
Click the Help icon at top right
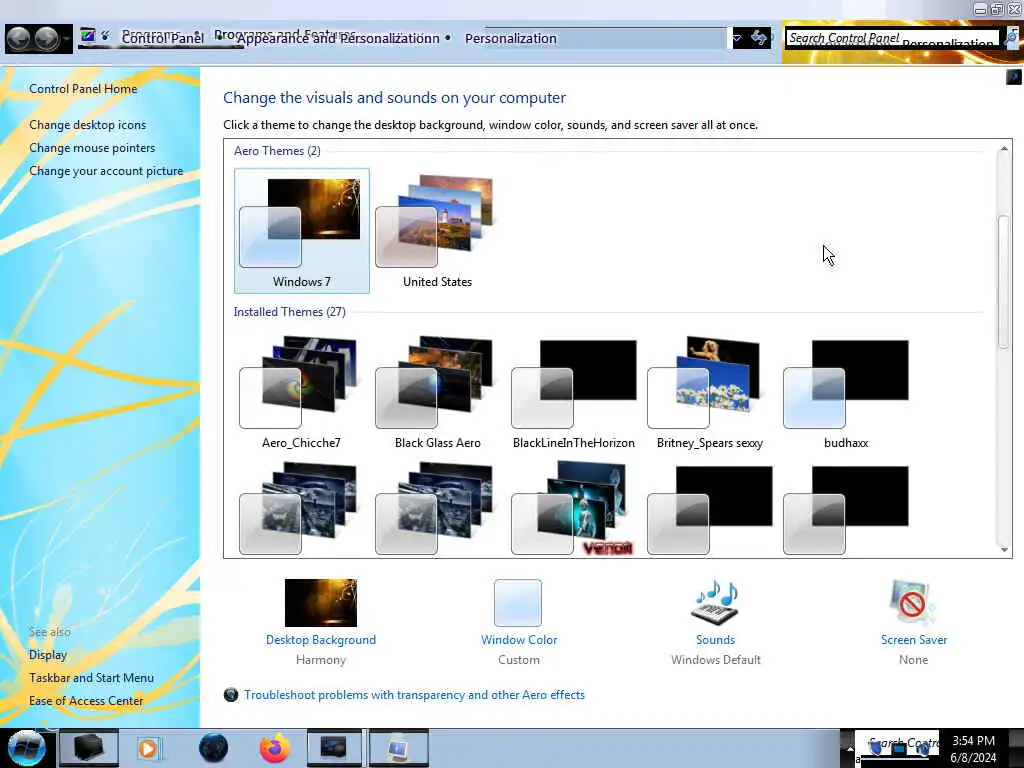coord(1014,77)
